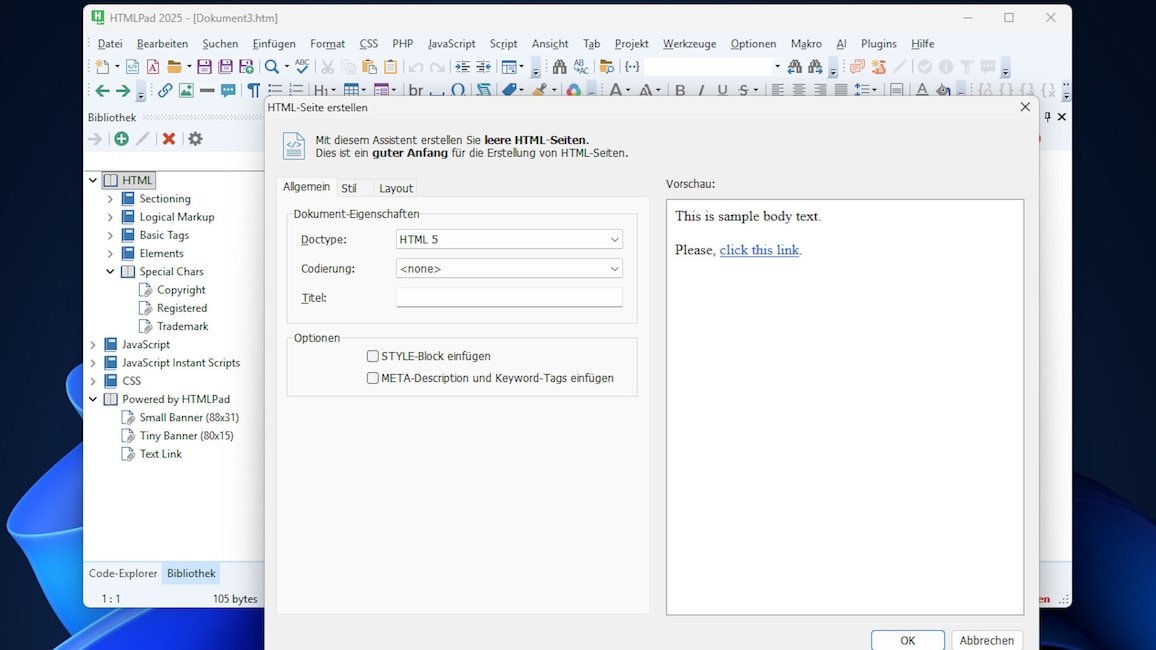Save the document with the purple disk icon
Image resolution: width=1156 pixels, height=650 pixels.
pyautogui.click(x=204, y=66)
